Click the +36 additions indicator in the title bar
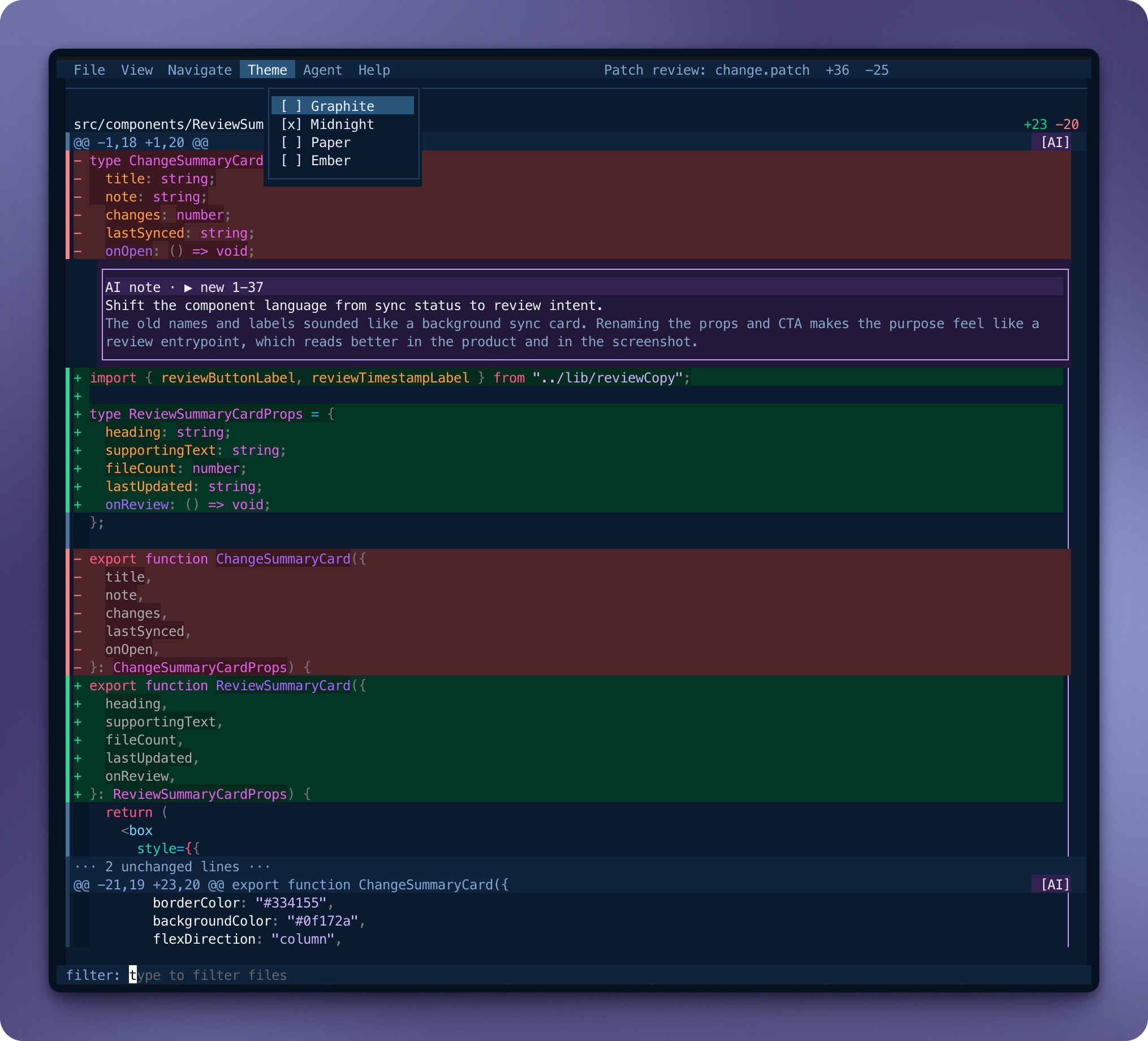The width and height of the screenshot is (1148, 1041). pos(837,70)
